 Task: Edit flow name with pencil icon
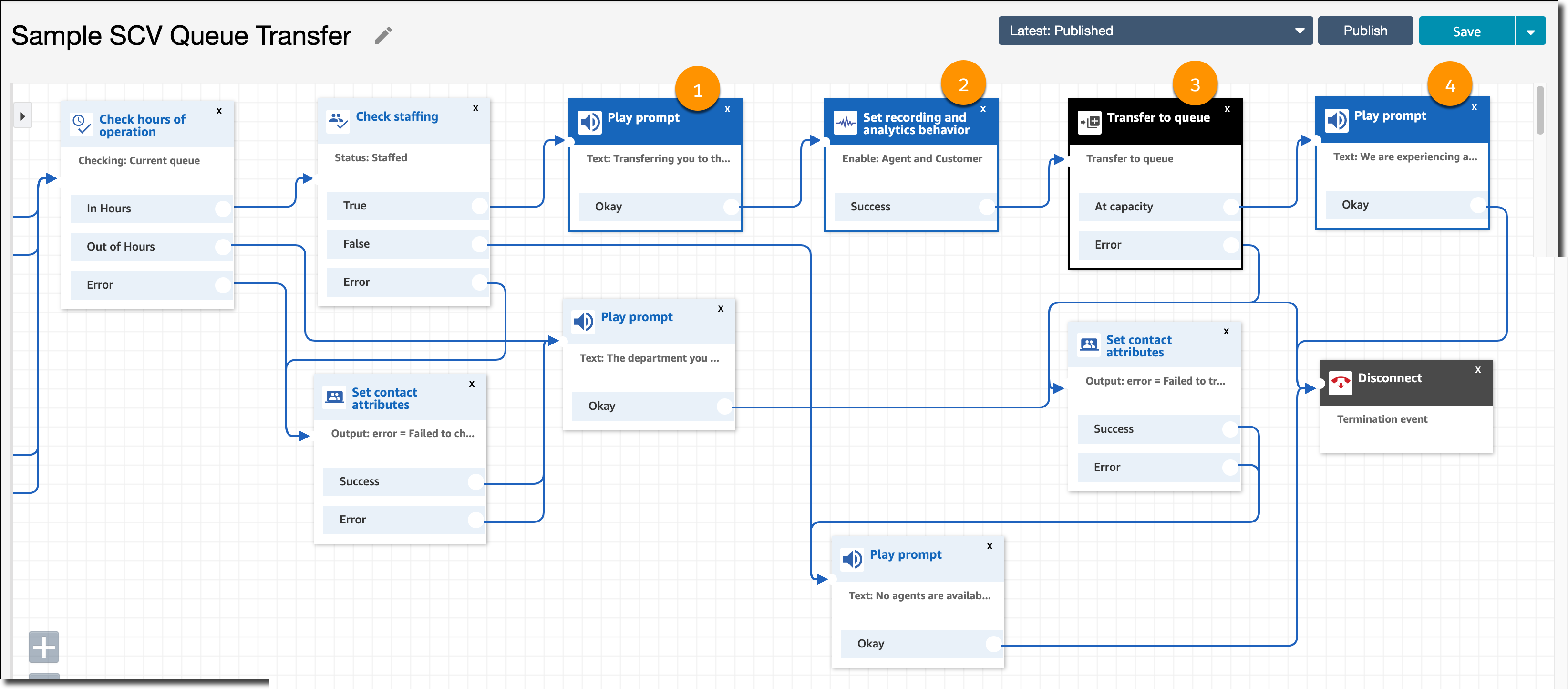pos(383,35)
